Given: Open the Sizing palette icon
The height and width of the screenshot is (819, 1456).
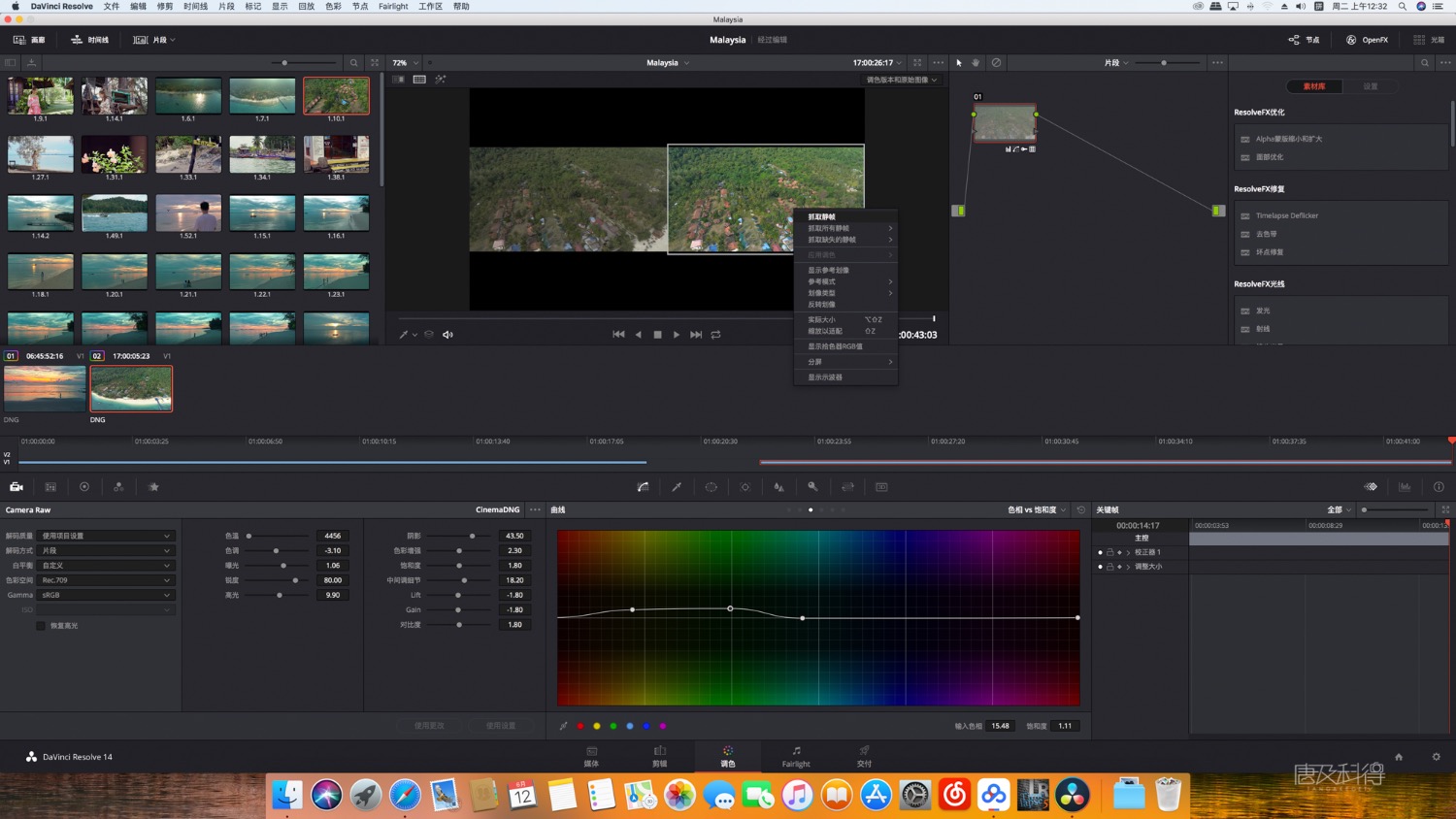Looking at the screenshot, I should [847, 487].
